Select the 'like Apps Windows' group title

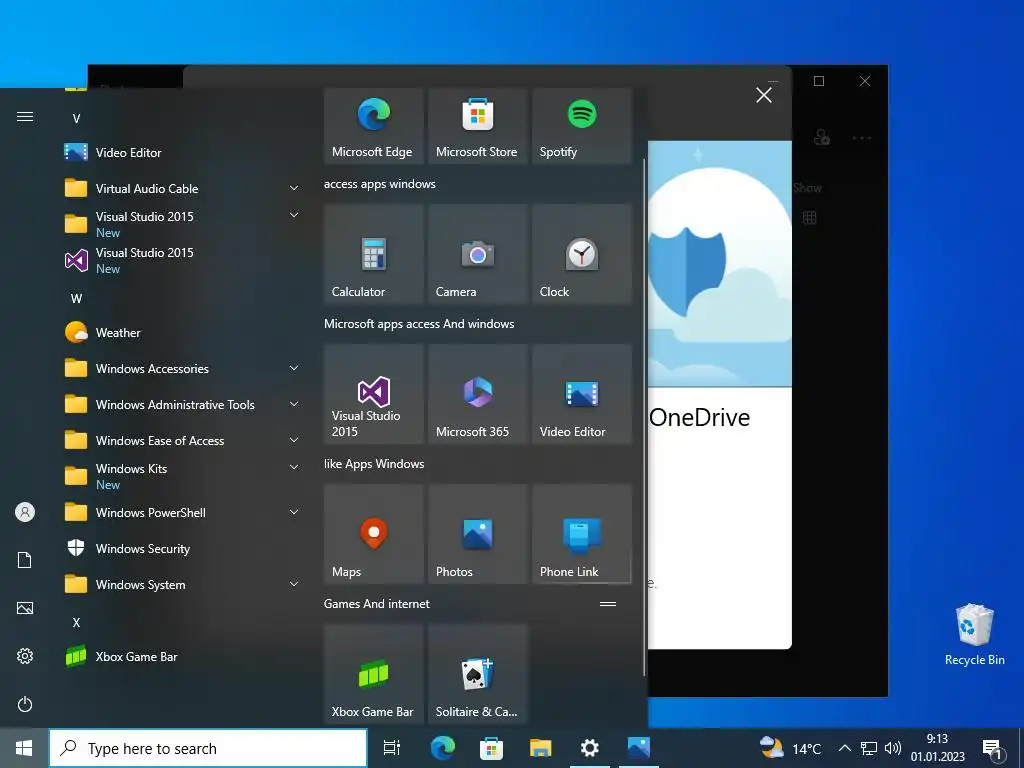pyautogui.click(x=374, y=464)
